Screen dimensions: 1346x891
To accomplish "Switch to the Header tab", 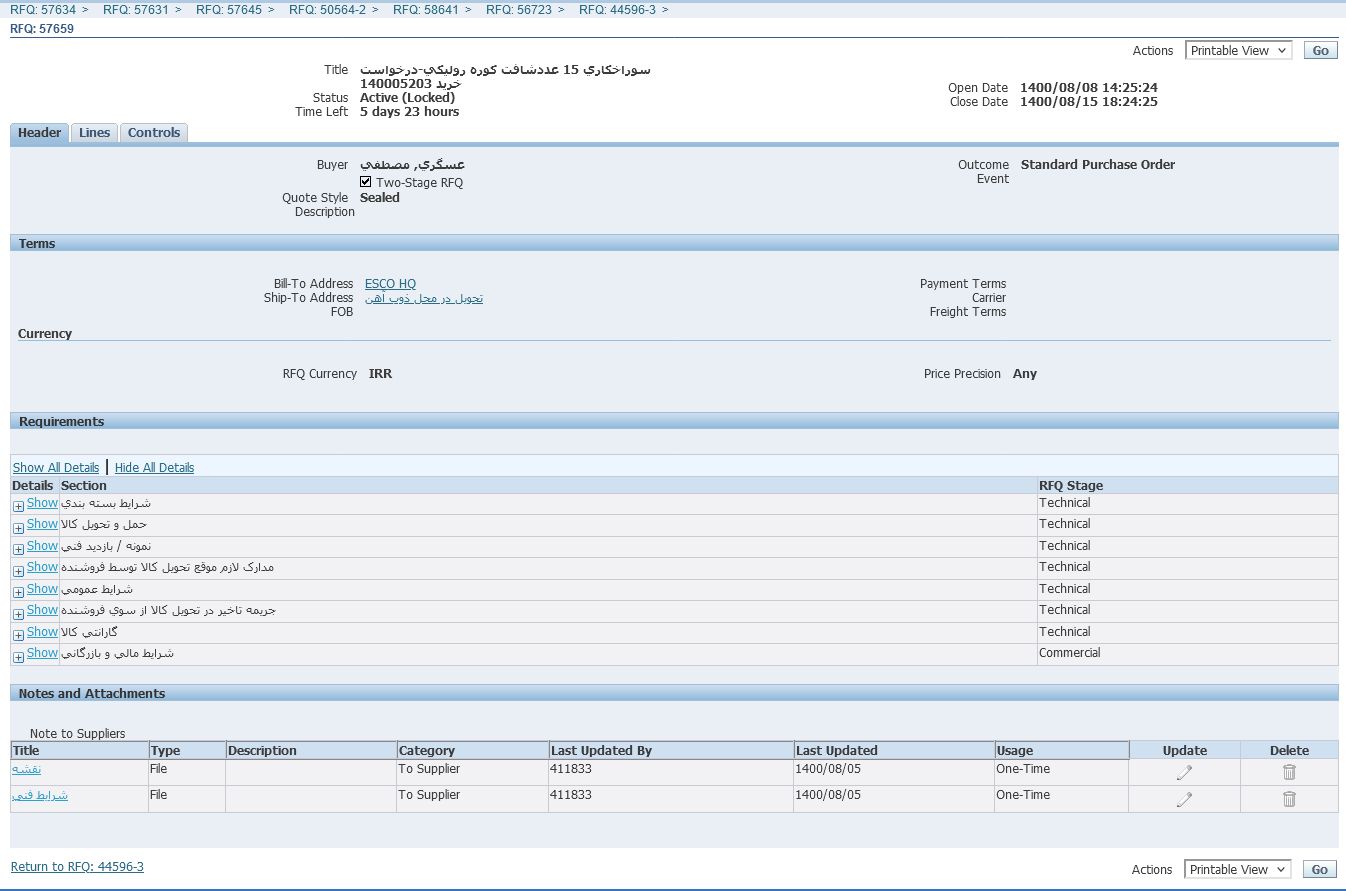I will [x=40, y=133].
